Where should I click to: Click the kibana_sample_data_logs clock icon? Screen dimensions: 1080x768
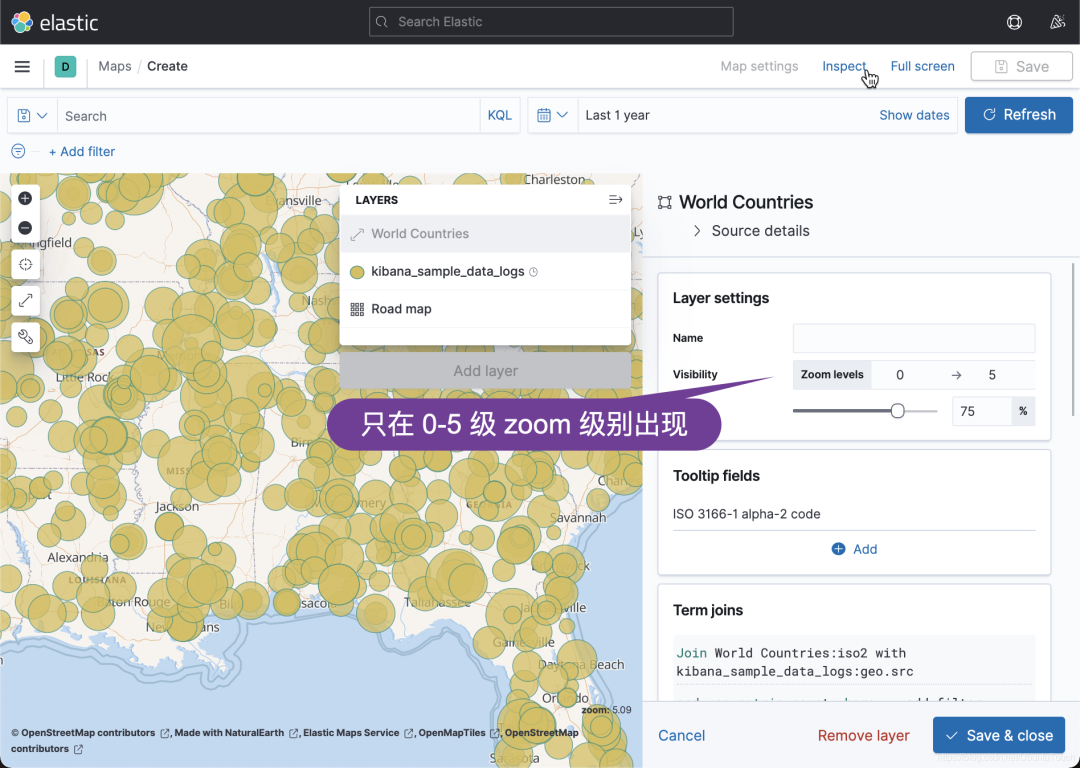pyautogui.click(x=533, y=272)
